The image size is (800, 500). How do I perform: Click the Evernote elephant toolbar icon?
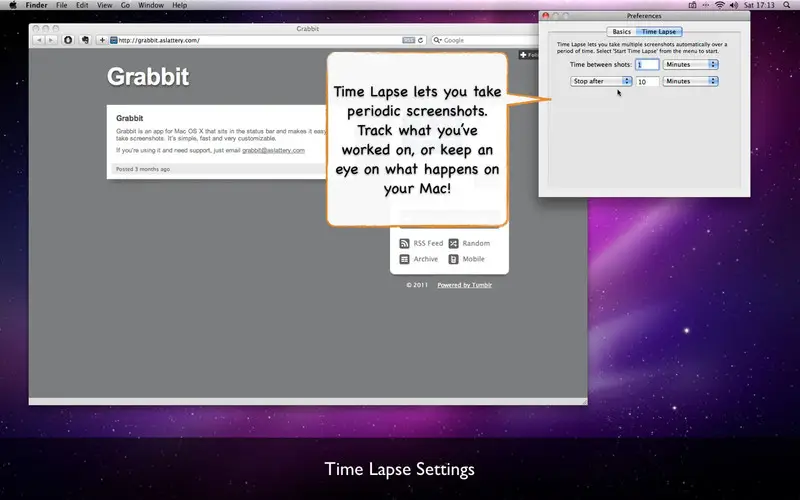tap(85, 40)
